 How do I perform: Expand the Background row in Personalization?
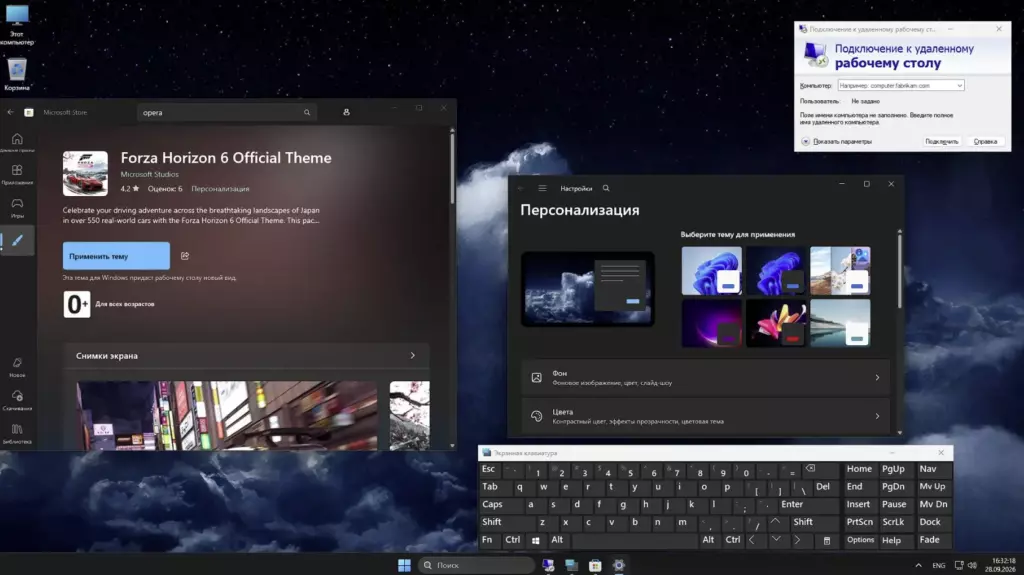coord(705,378)
